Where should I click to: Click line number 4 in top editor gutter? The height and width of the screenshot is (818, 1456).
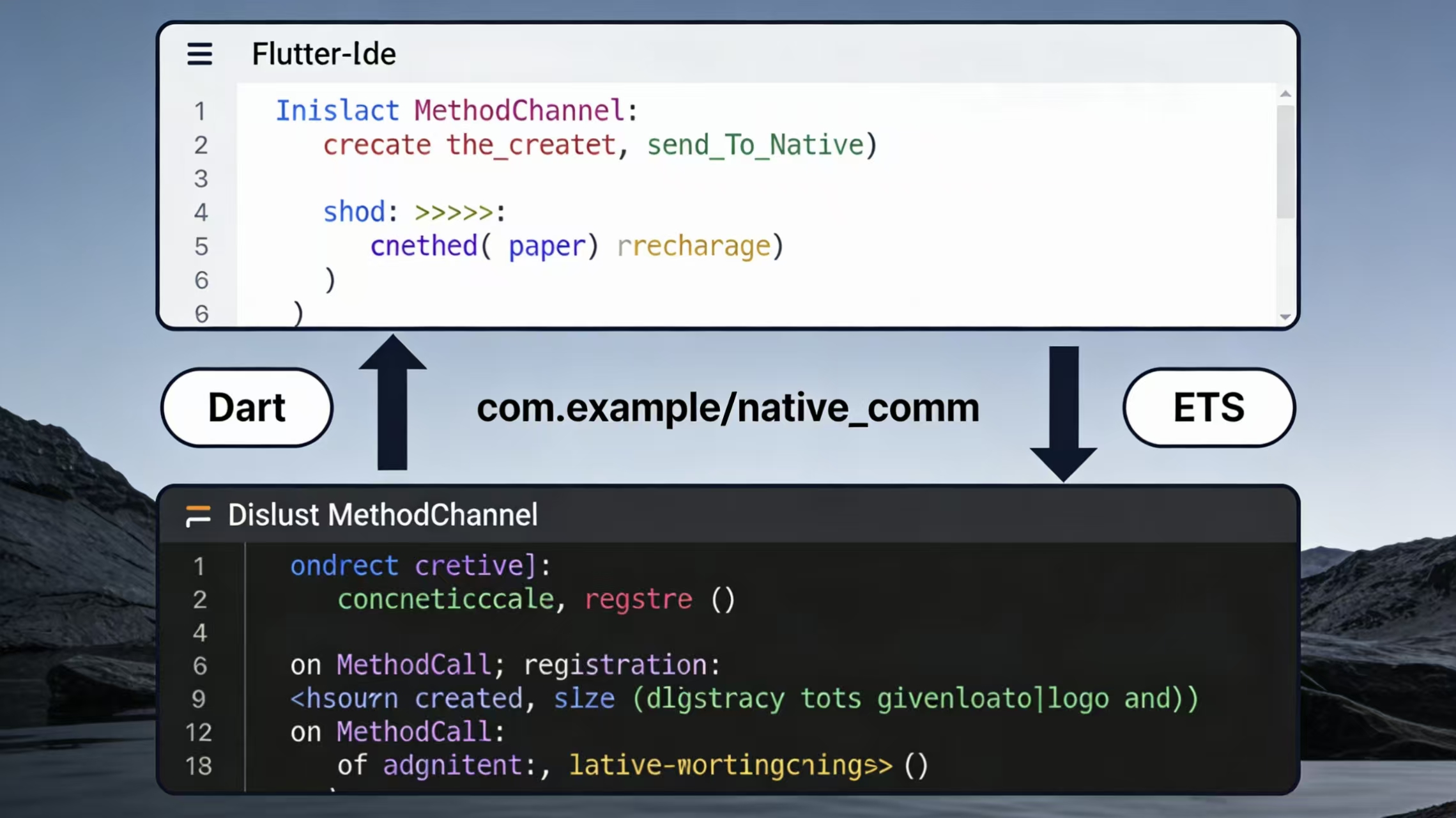(x=201, y=213)
